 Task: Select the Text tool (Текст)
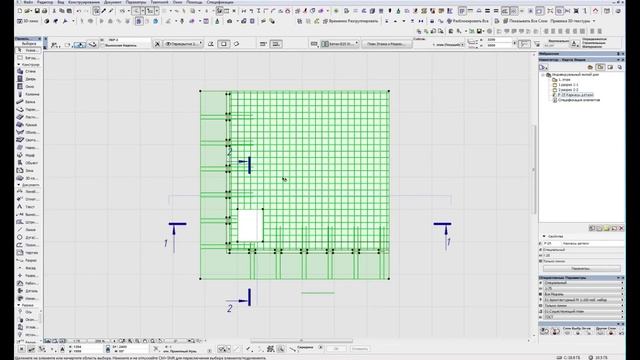click(28, 207)
